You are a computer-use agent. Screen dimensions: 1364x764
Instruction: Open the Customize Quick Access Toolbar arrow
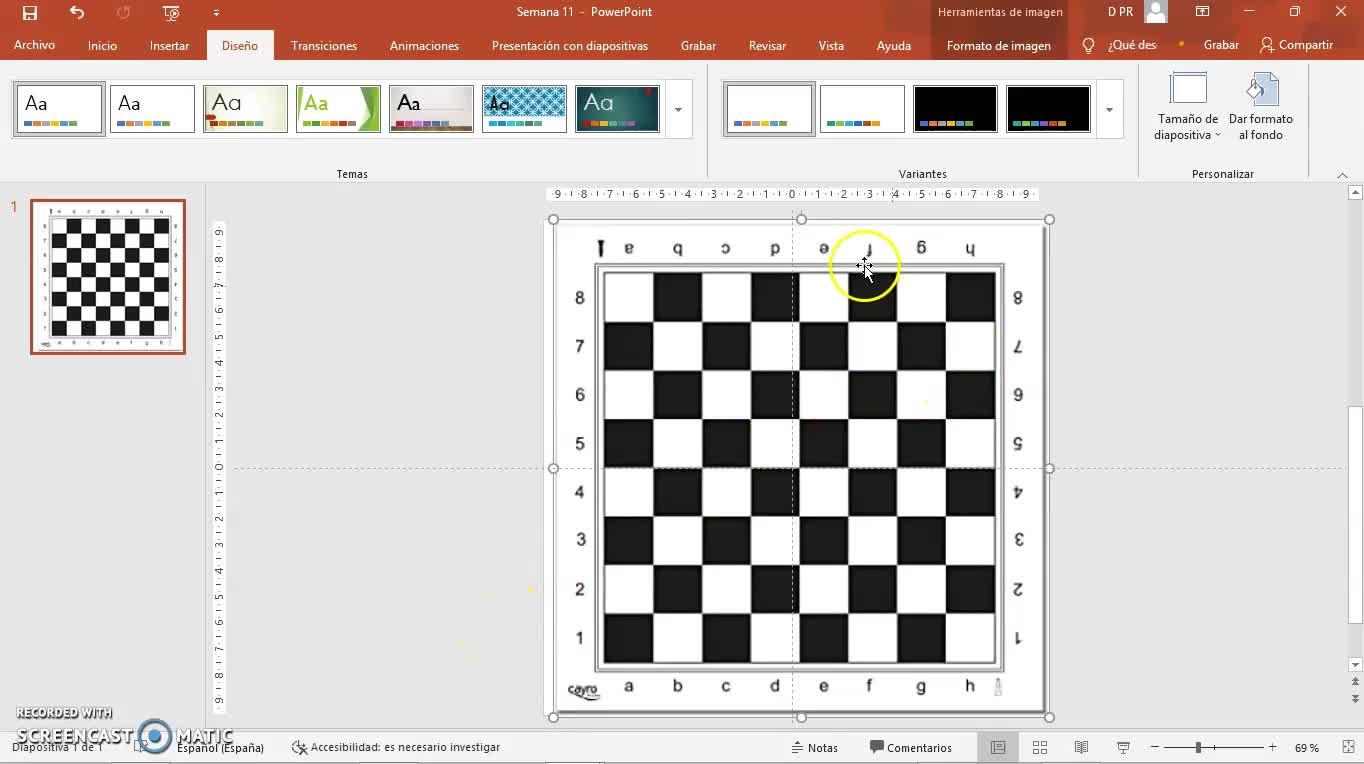(216, 13)
